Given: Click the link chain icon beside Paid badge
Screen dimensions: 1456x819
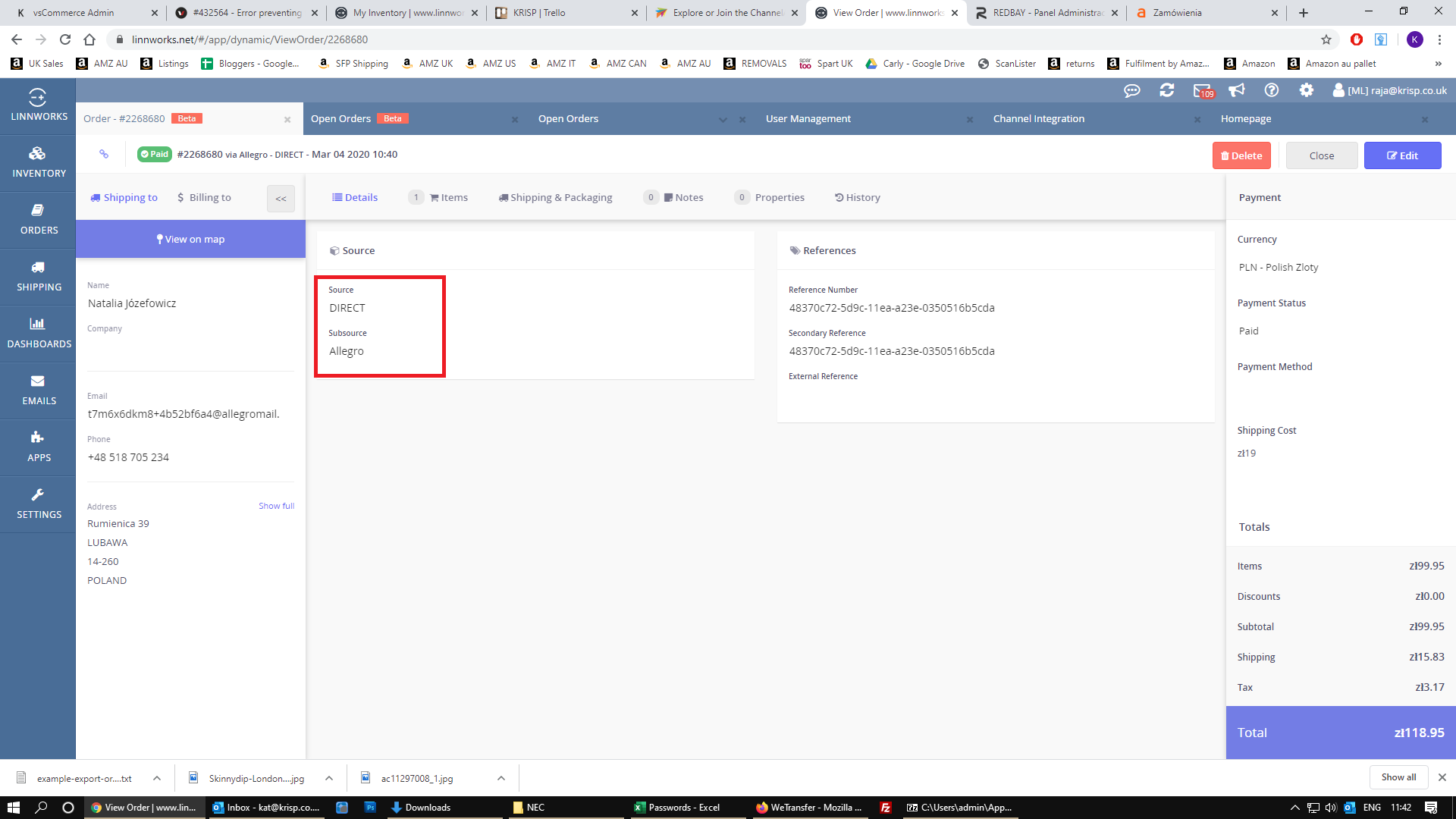Looking at the screenshot, I should click(x=104, y=155).
